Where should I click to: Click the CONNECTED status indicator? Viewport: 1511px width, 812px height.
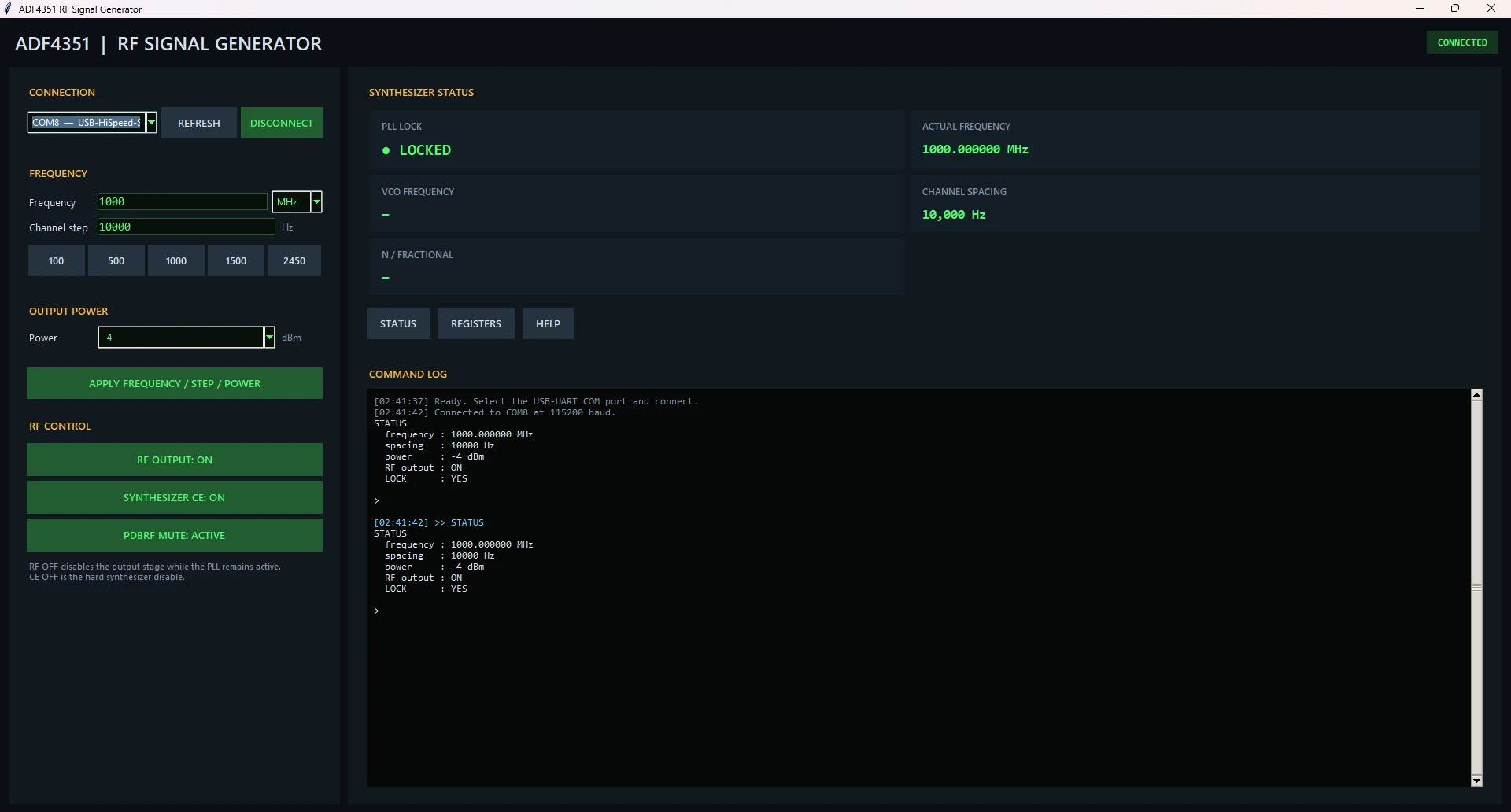click(x=1462, y=42)
